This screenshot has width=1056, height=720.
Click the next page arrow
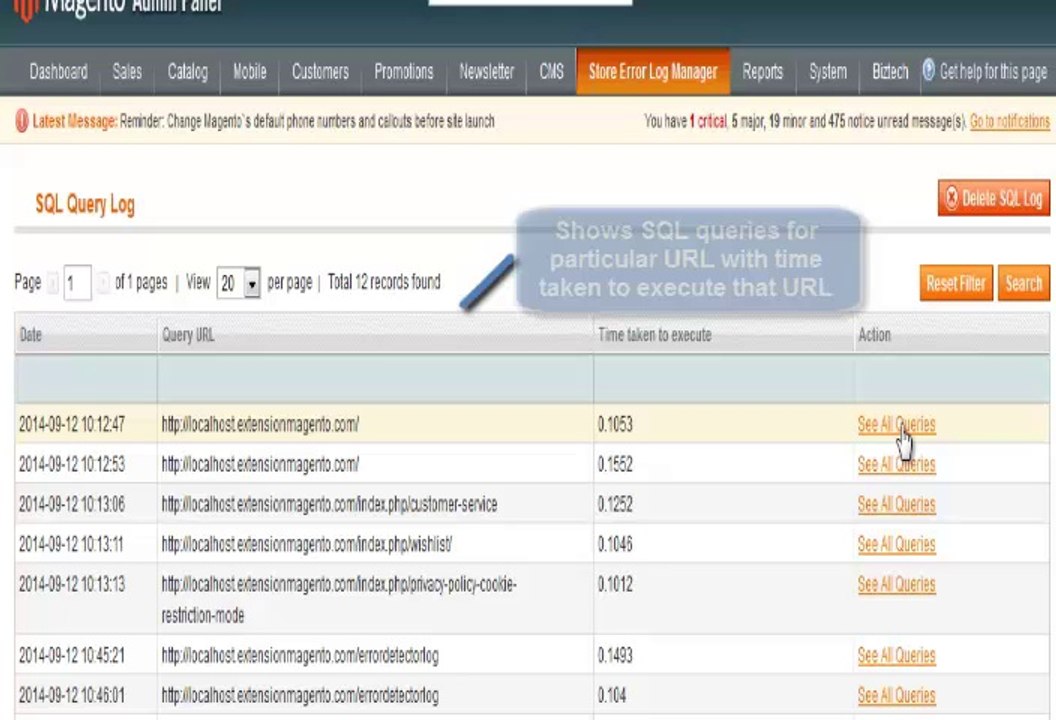(x=103, y=283)
